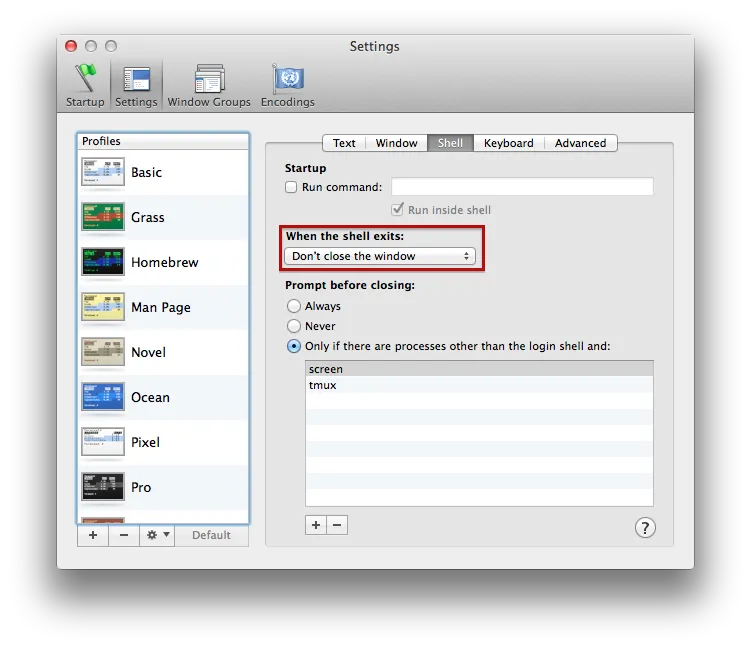Image resolution: width=751 pixels, height=648 pixels.
Task: Remove selected profile with minus button
Action: click(x=124, y=535)
